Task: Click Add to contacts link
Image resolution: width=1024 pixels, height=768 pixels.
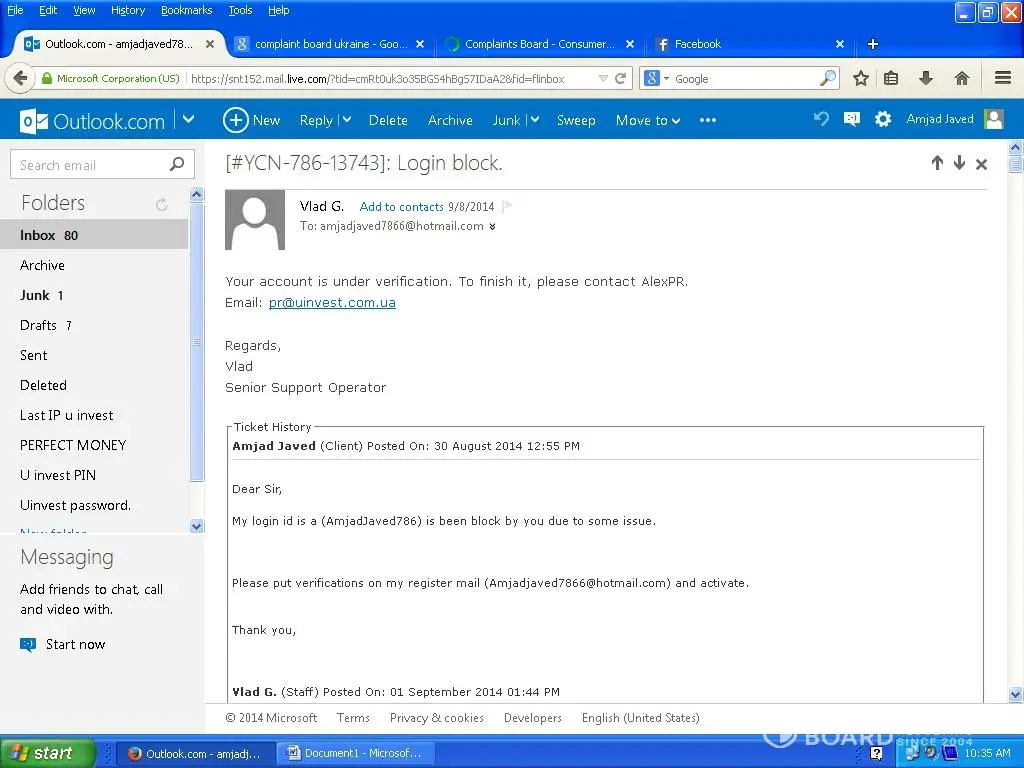Action: (x=401, y=207)
